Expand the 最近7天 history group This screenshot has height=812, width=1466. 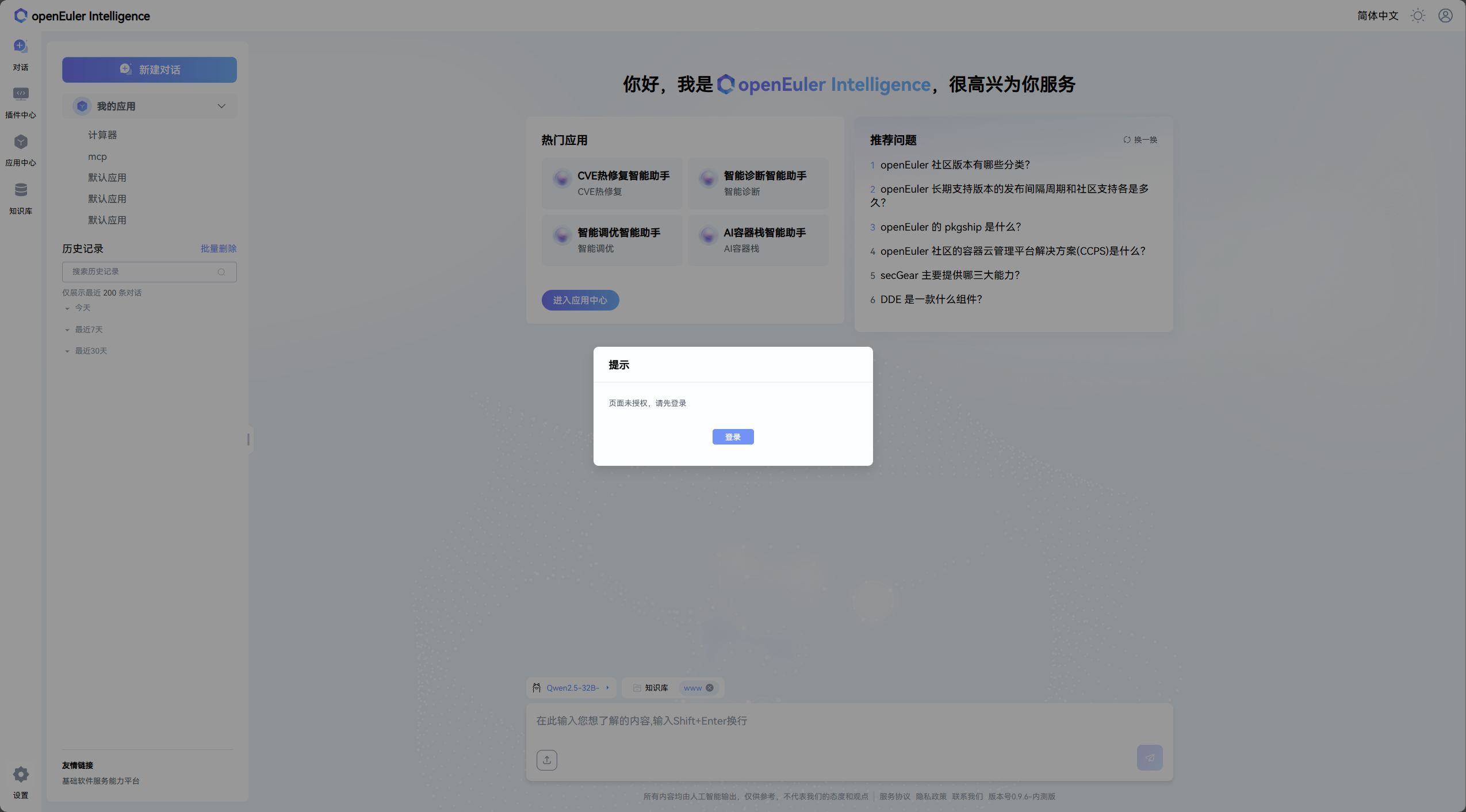click(x=88, y=330)
